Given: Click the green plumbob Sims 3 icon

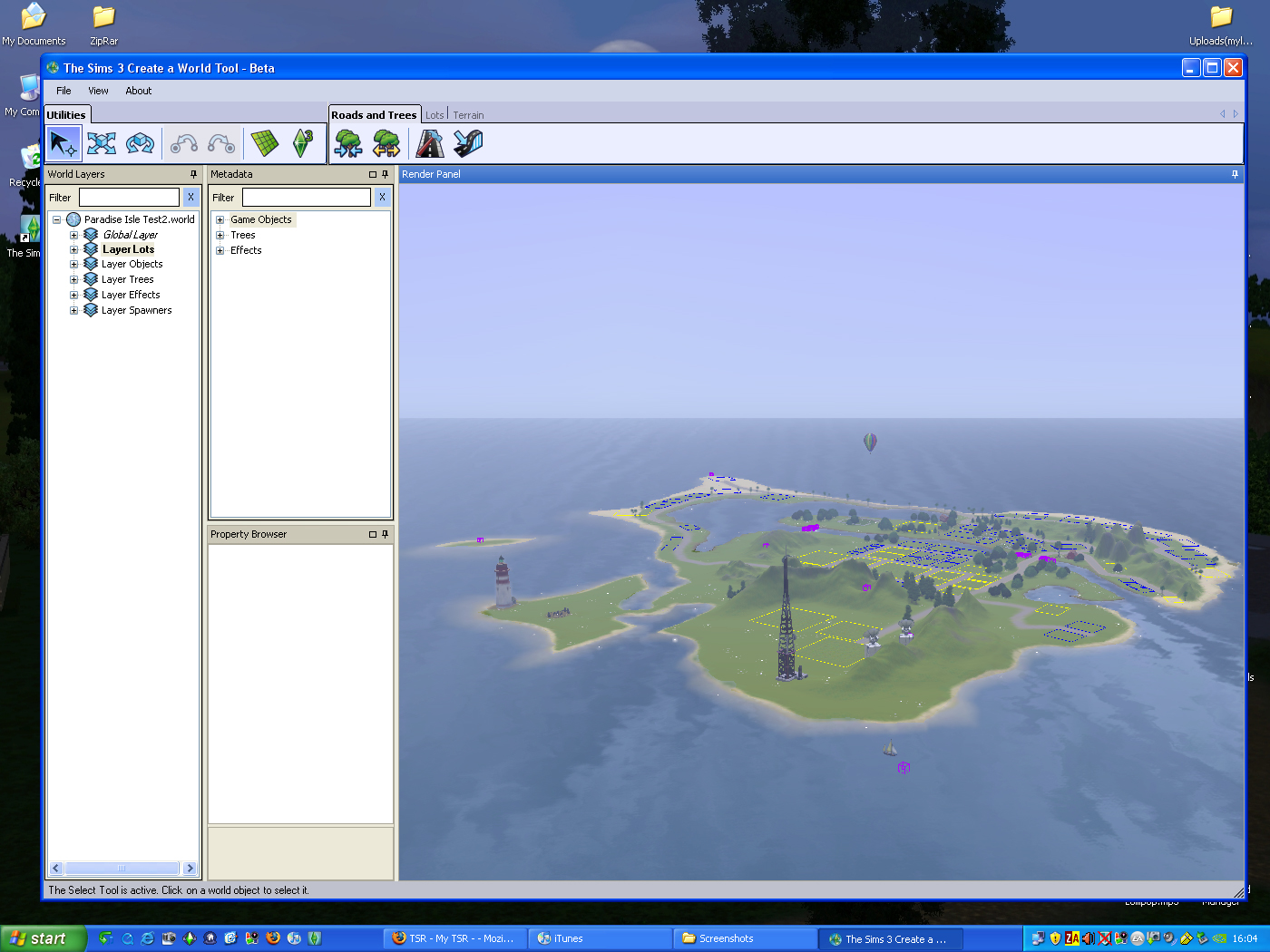Looking at the screenshot, I should click(x=302, y=143).
